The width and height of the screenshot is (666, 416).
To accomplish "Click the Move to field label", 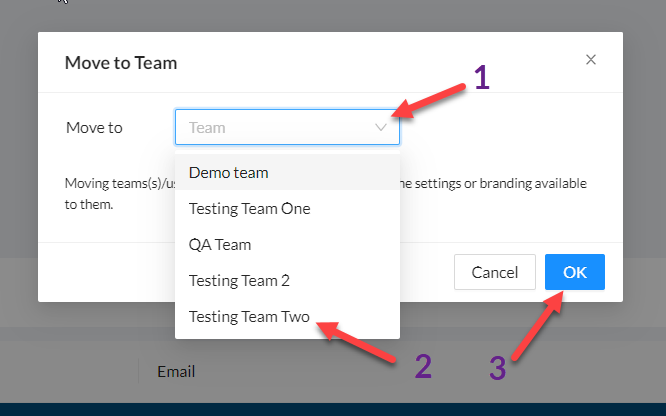I will click(x=94, y=127).
